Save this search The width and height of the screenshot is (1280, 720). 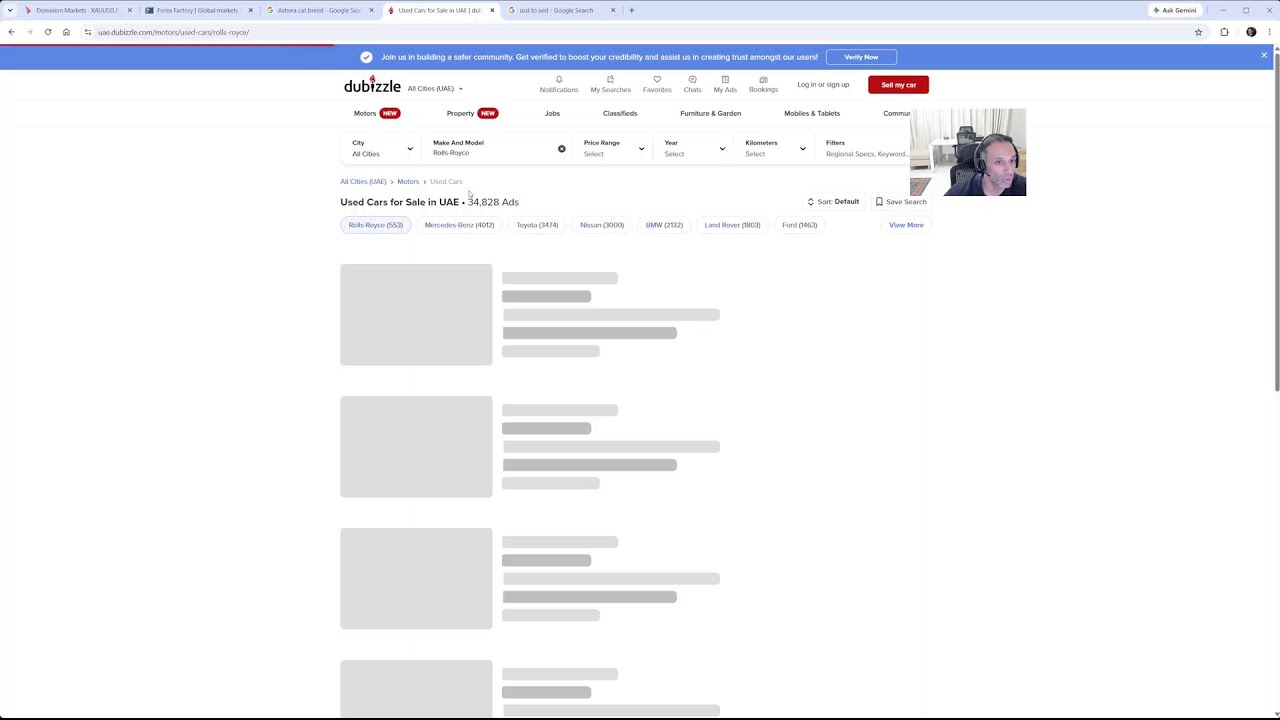pyautogui.click(x=901, y=202)
